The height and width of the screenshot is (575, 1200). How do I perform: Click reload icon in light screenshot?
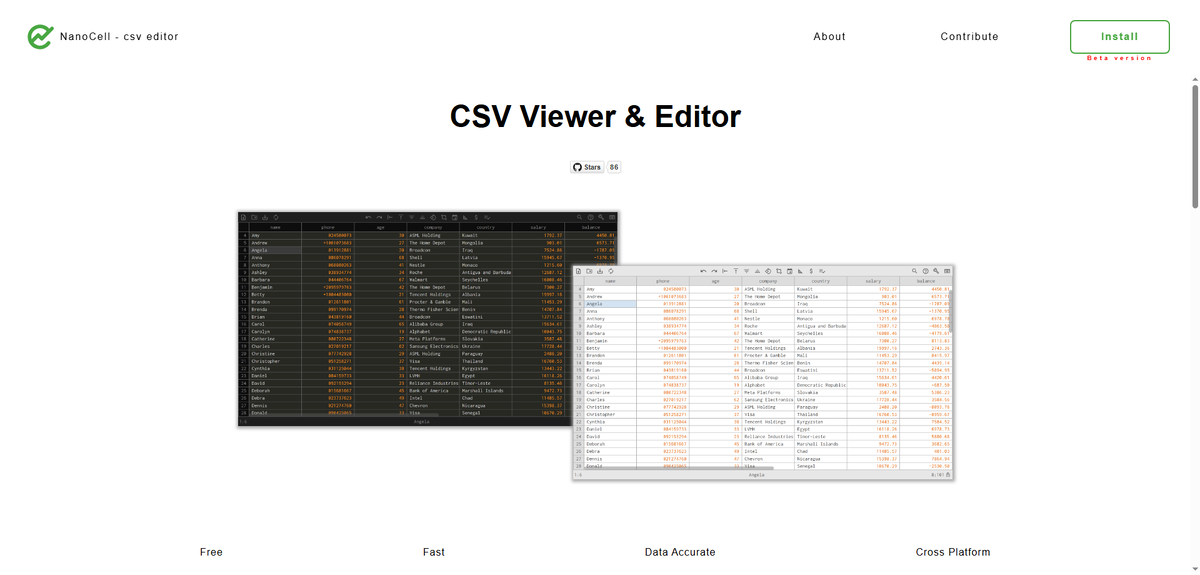pyautogui.click(x=611, y=271)
